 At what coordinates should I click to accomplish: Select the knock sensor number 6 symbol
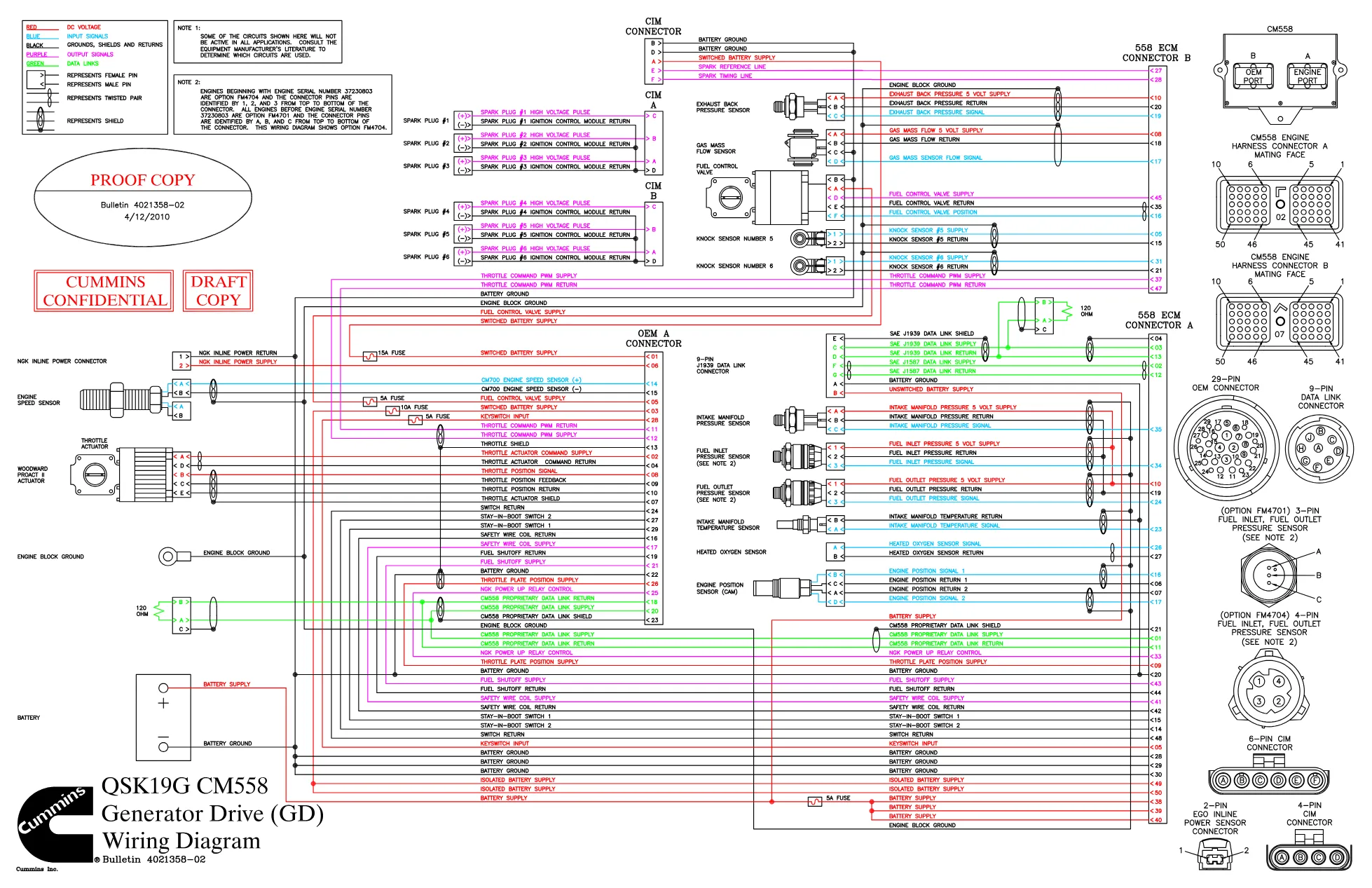point(808,266)
